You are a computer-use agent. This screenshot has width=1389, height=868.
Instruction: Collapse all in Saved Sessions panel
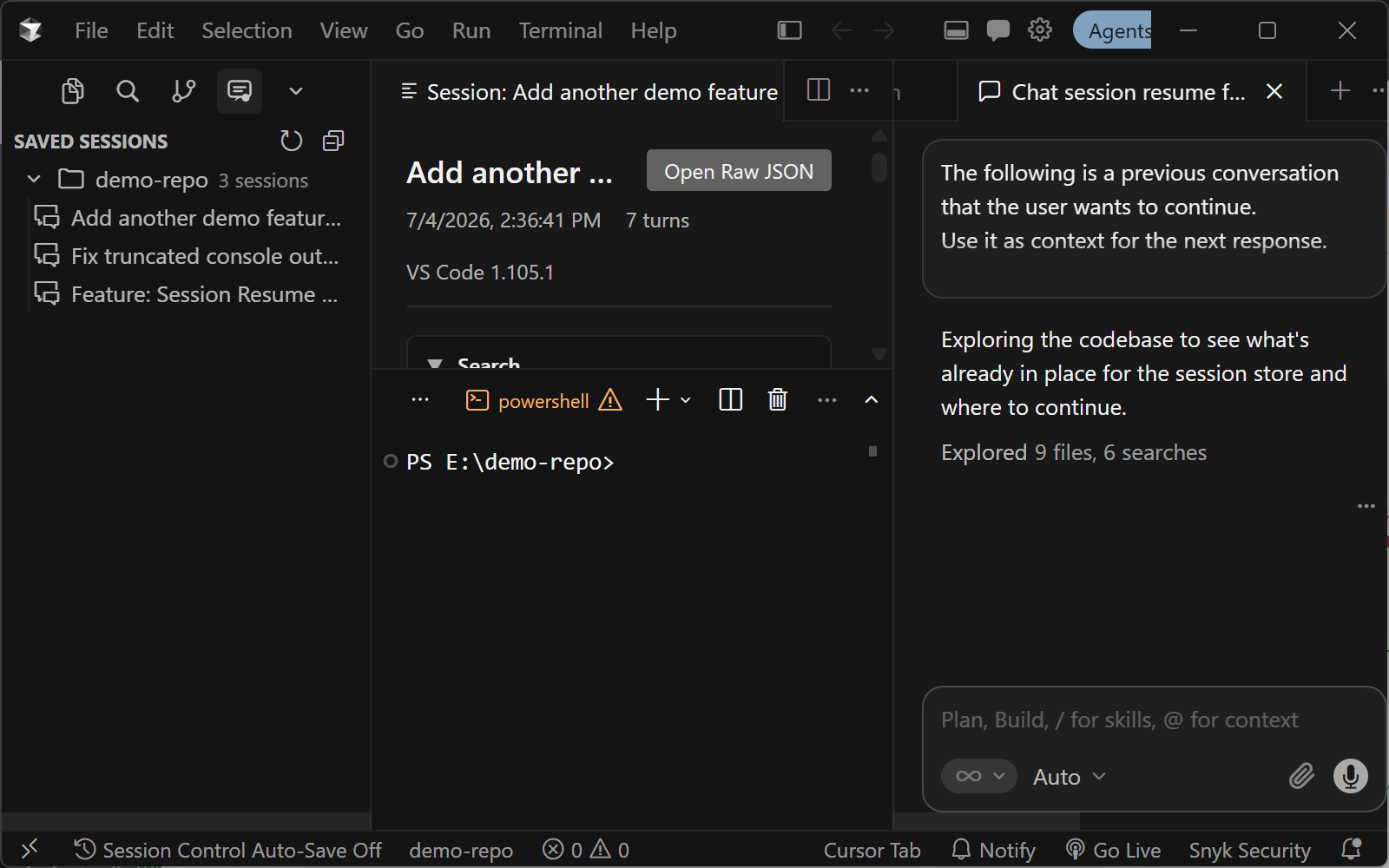pos(333,141)
